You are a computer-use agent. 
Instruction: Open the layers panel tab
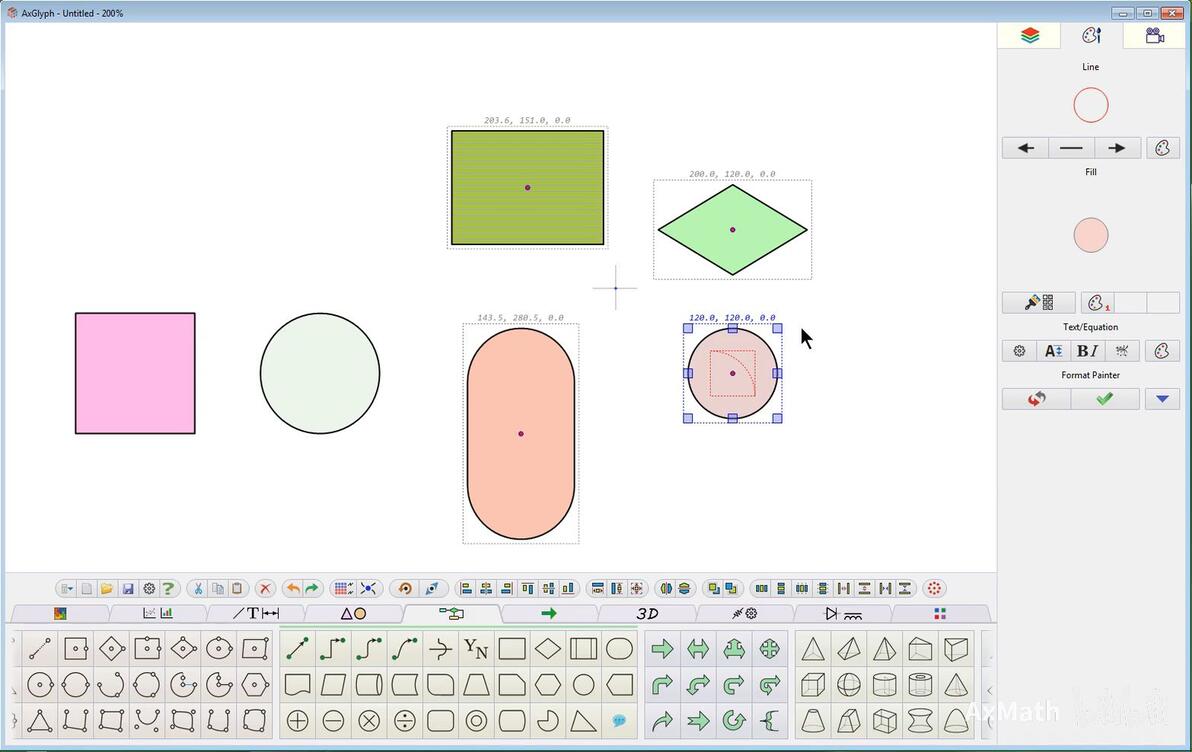coord(1029,36)
